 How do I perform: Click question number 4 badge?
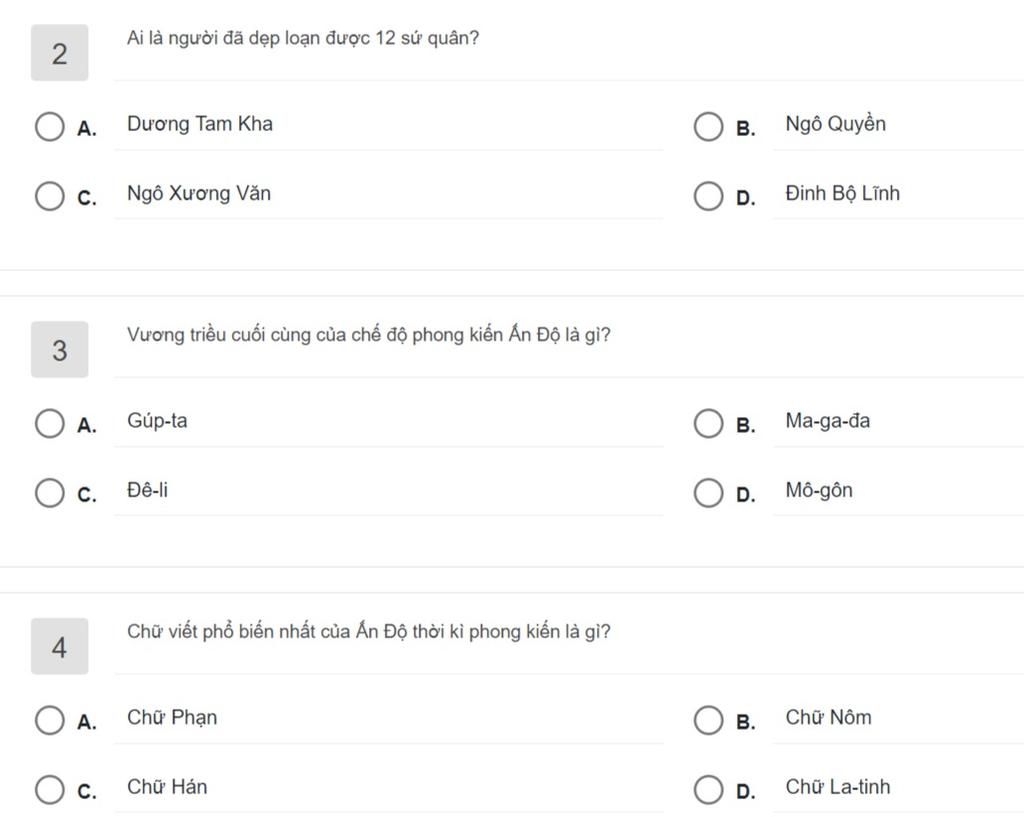point(59,647)
